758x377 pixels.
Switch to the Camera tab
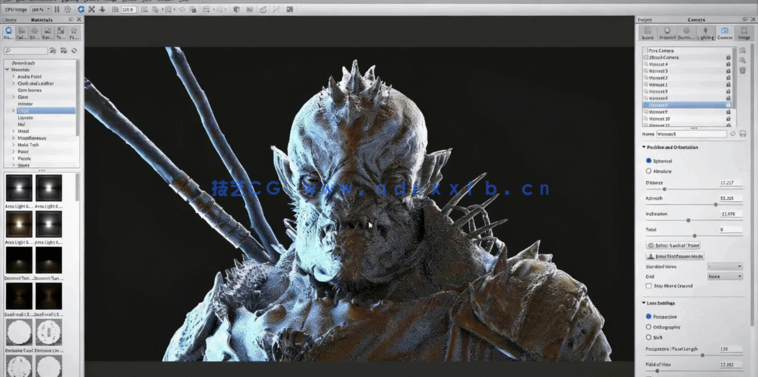click(x=725, y=32)
